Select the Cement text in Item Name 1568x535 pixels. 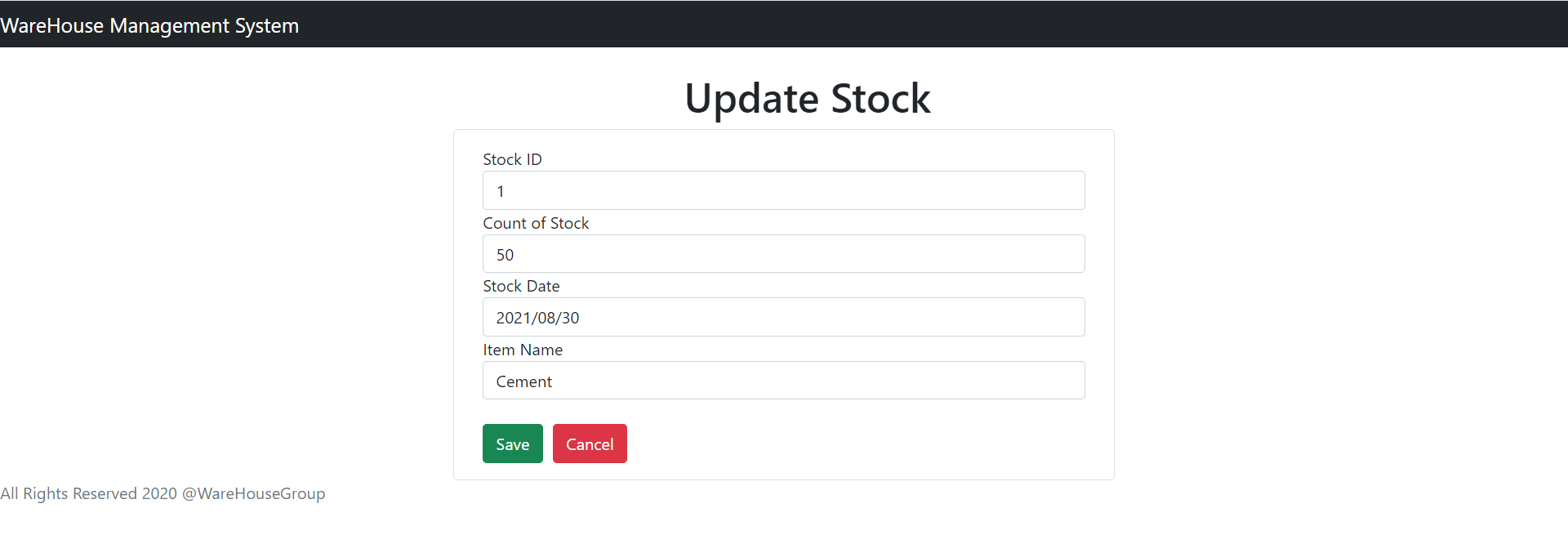coord(523,381)
